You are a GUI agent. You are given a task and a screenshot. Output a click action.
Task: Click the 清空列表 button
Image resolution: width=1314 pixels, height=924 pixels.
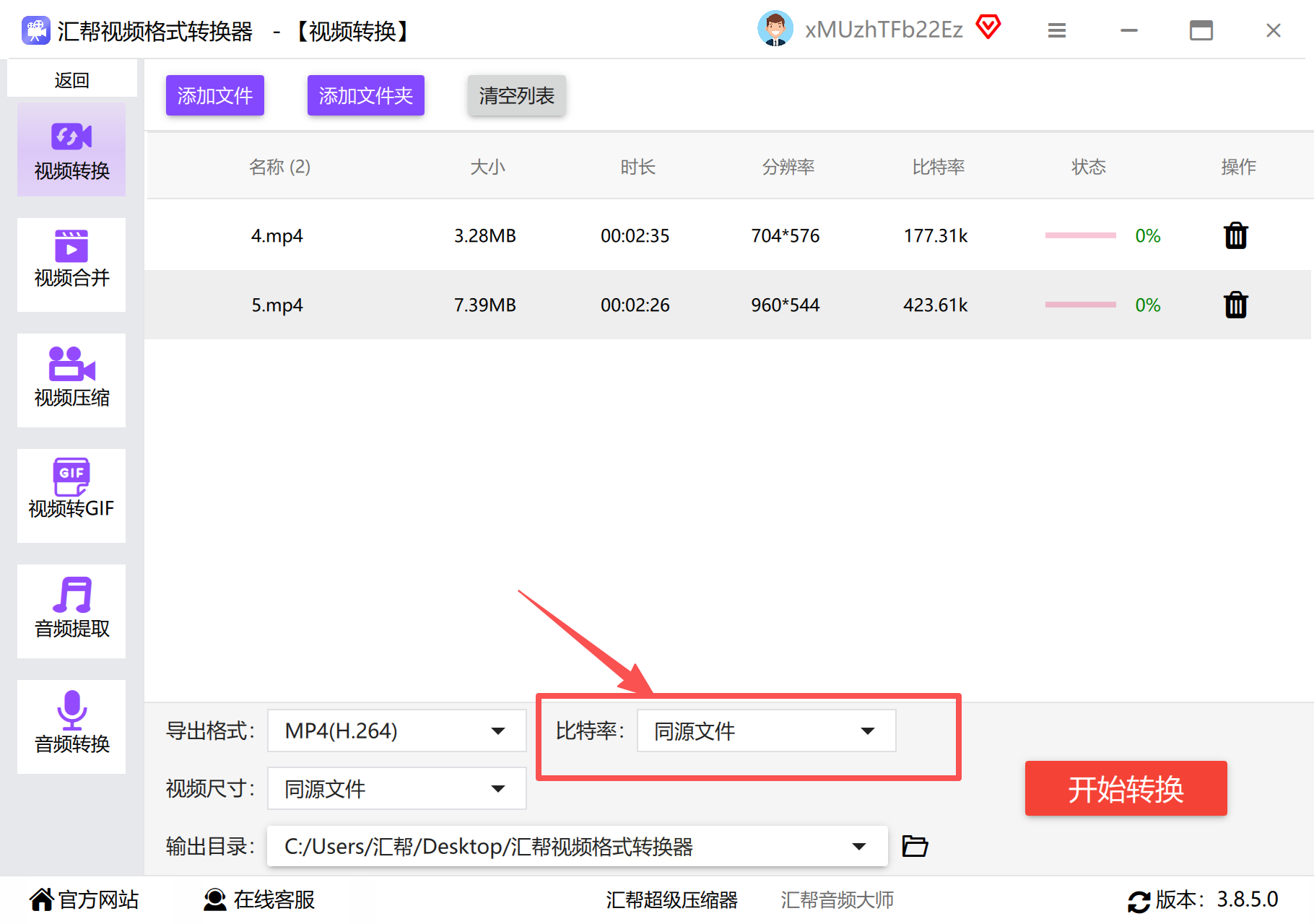point(516,95)
